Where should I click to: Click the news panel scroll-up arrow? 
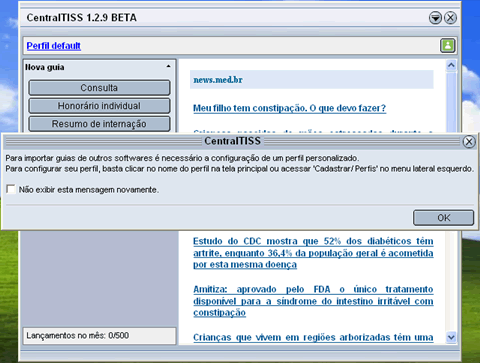[x=451, y=65]
